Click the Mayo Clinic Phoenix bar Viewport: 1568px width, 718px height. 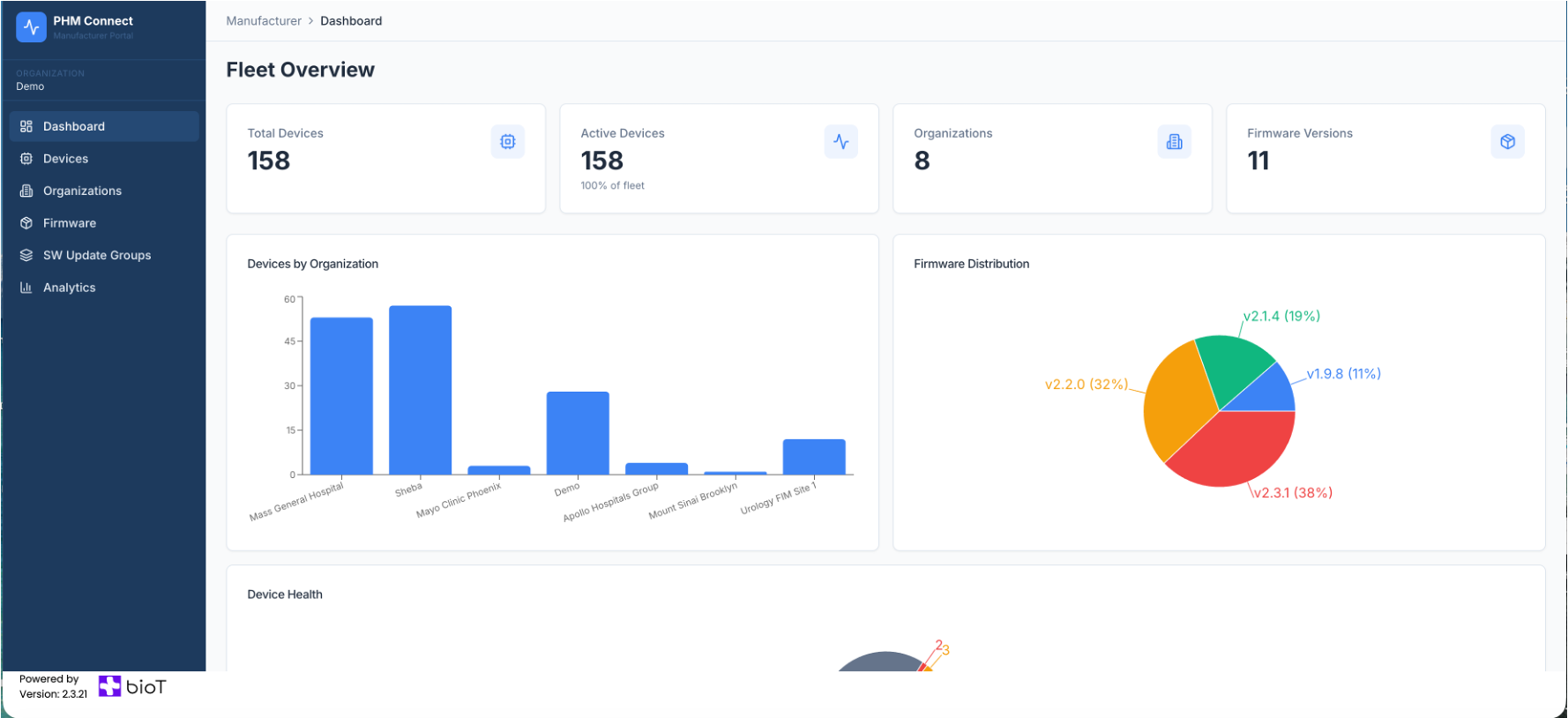499,470
